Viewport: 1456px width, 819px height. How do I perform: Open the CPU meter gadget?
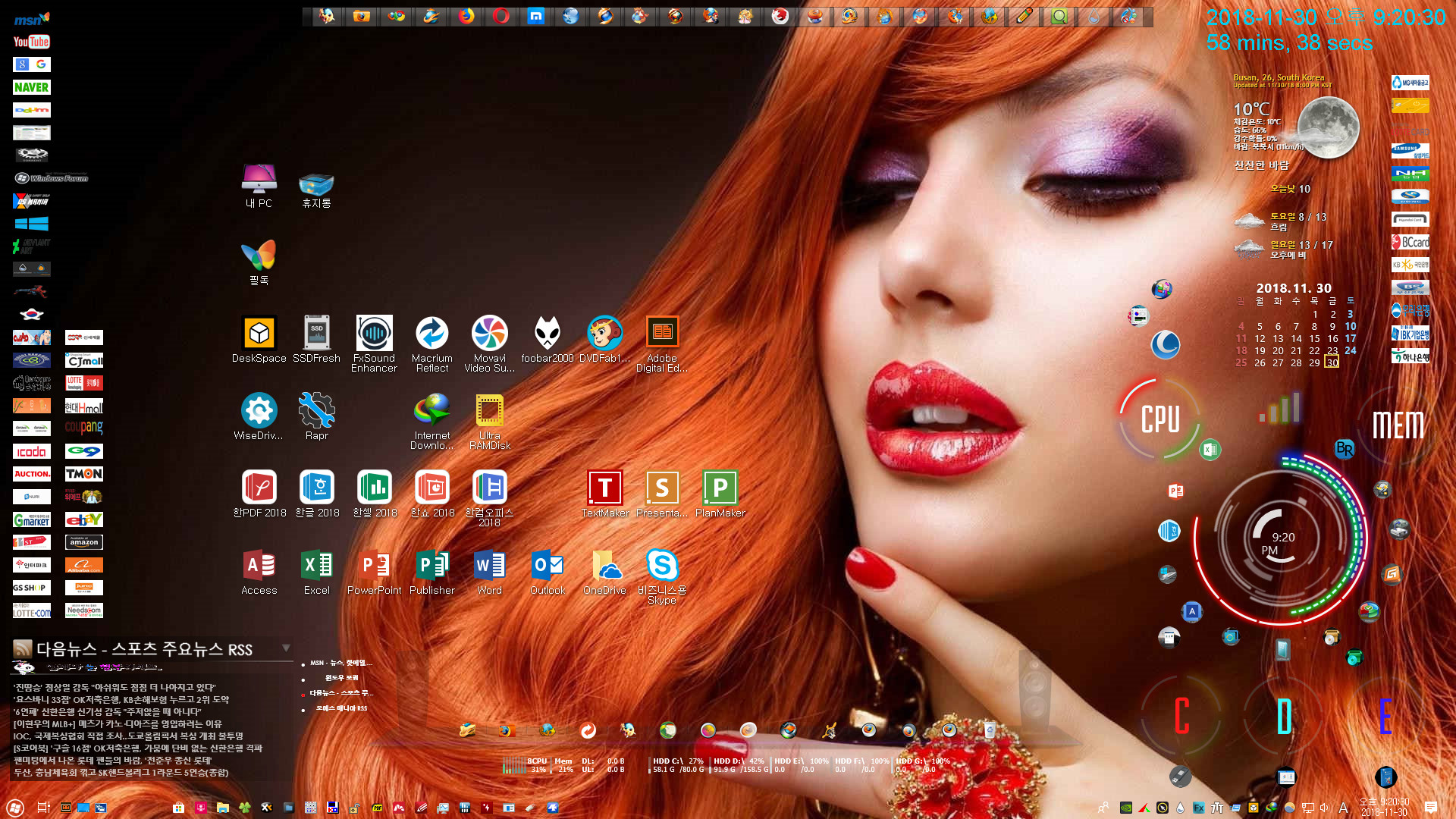pos(1160,419)
